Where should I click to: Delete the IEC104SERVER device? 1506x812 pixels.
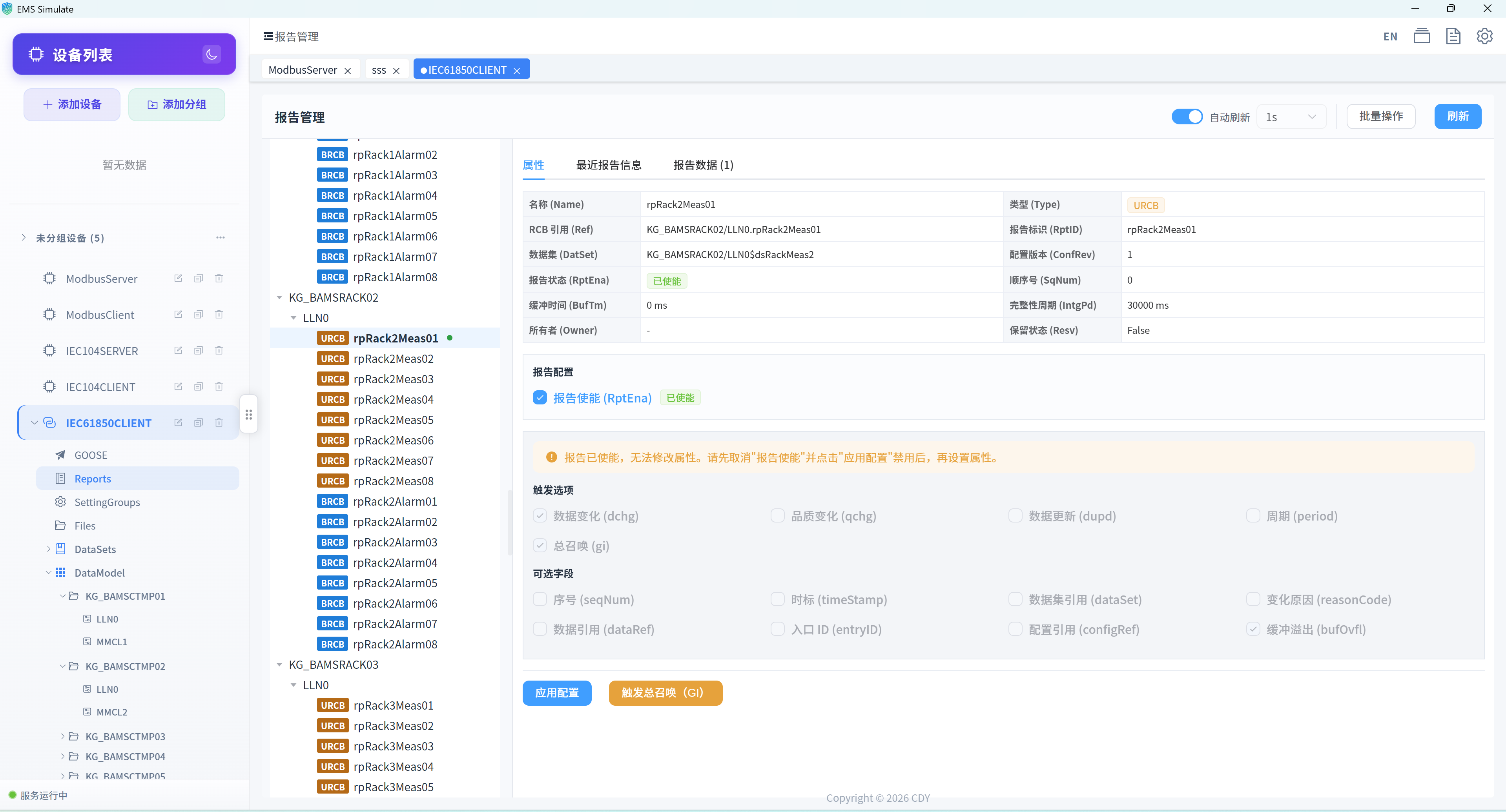pos(219,351)
